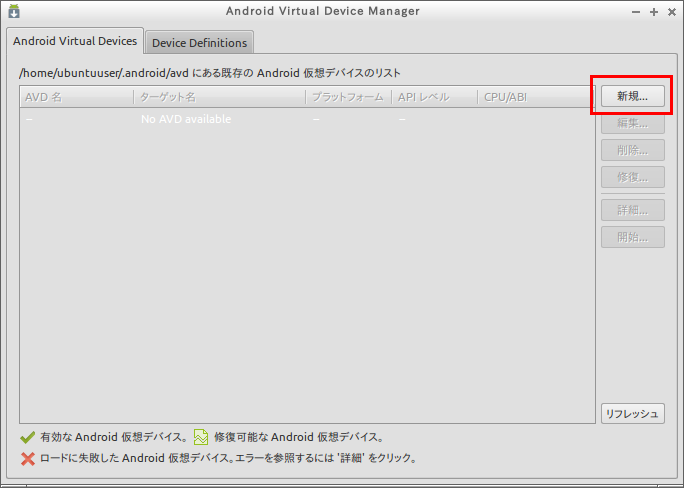Click the 新規... (New) button
This screenshot has width=684, height=488.
point(633,96)
